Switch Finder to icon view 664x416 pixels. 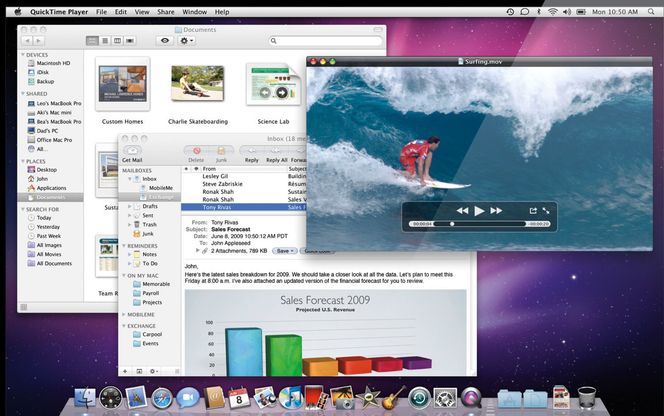[92, 41]
